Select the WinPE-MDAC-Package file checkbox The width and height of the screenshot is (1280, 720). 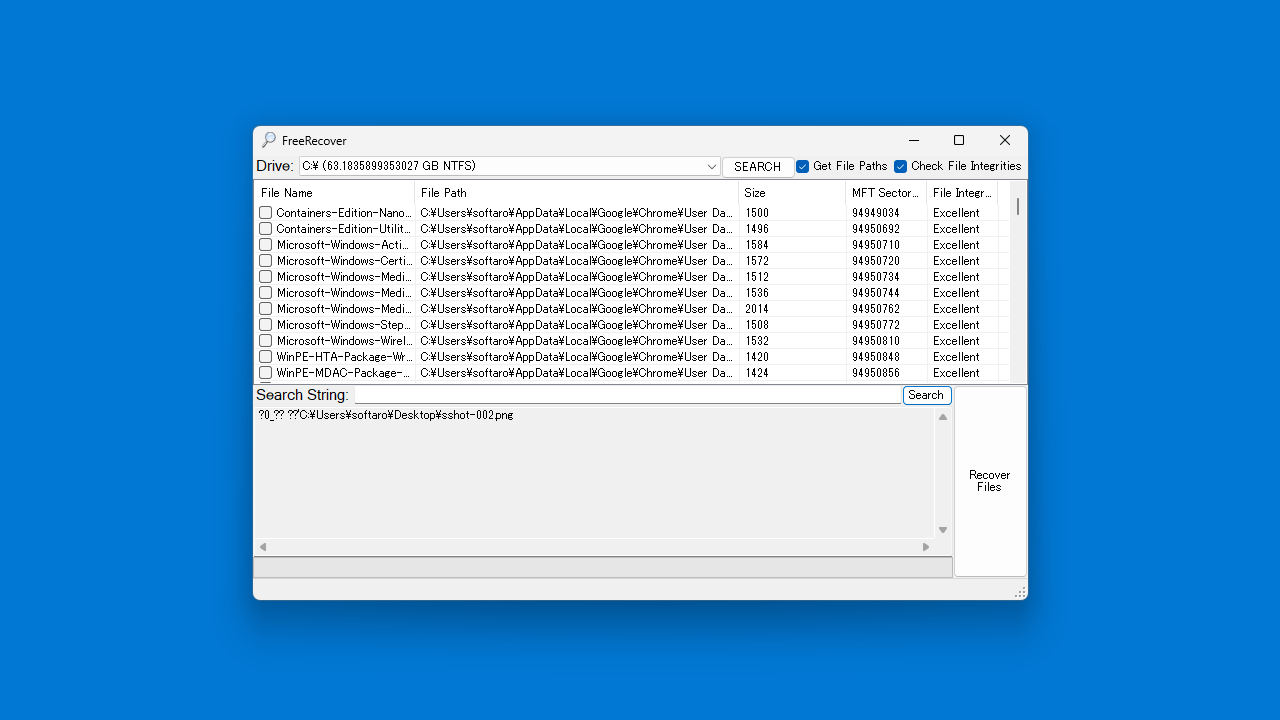point(266,373)
